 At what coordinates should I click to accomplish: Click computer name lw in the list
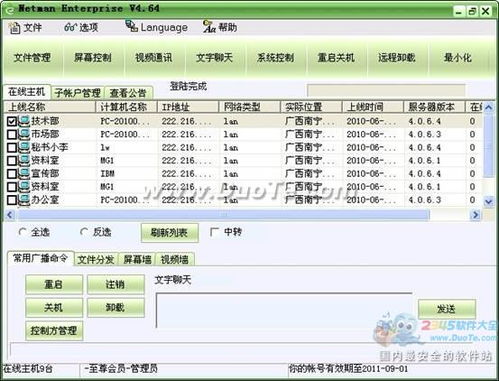(105, 147)
